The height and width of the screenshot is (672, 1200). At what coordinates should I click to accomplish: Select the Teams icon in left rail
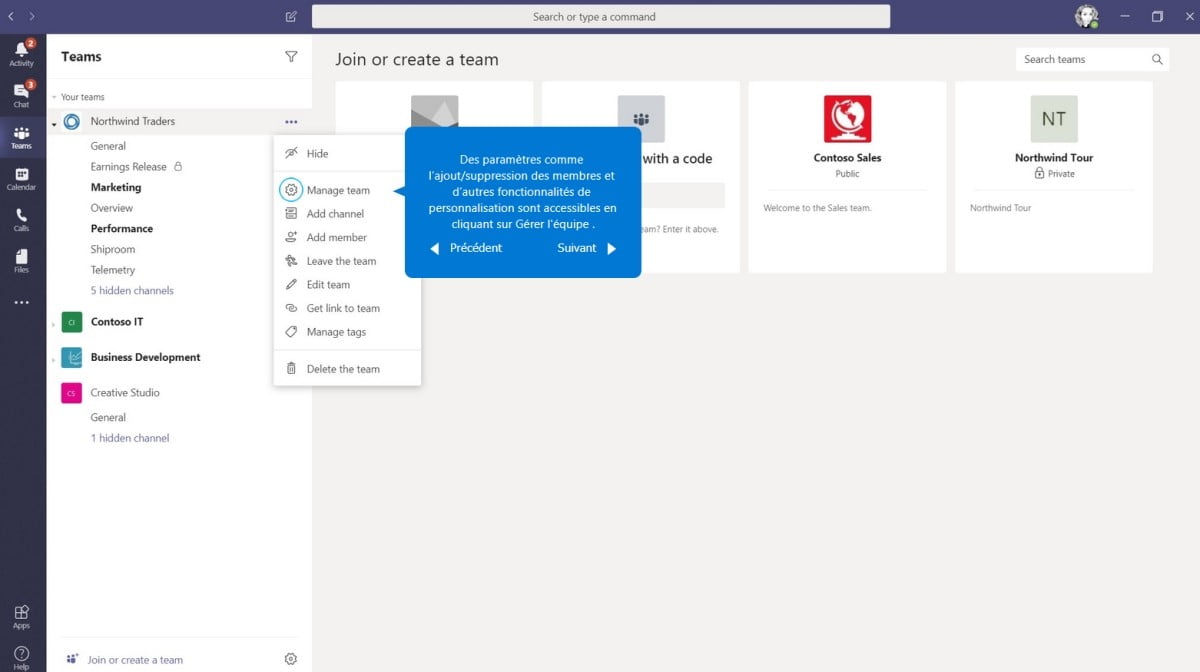(21, 137)
